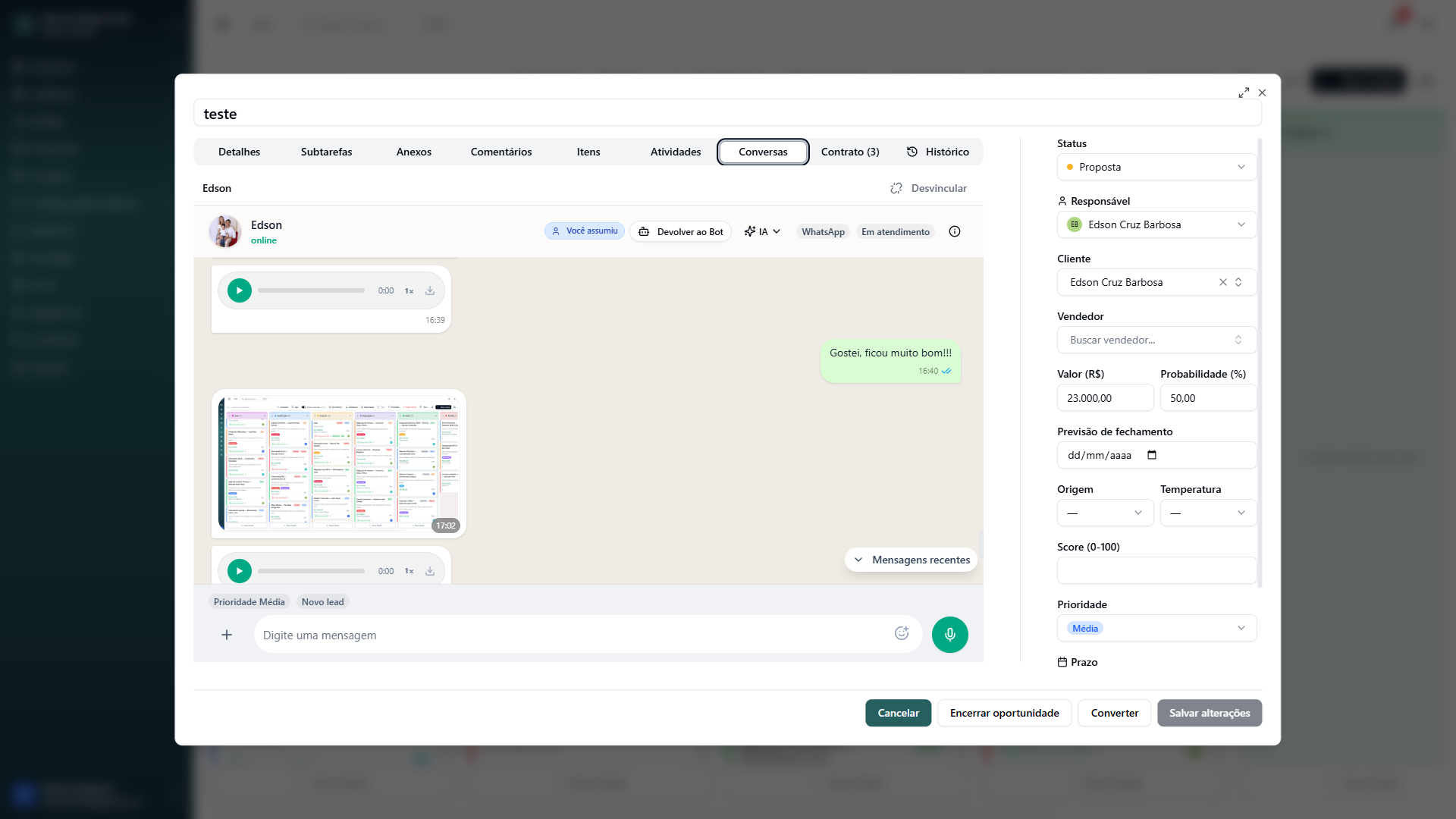
Task: Expand the IA dropdown
Action: pyautogui.click(x=762, y=231)
